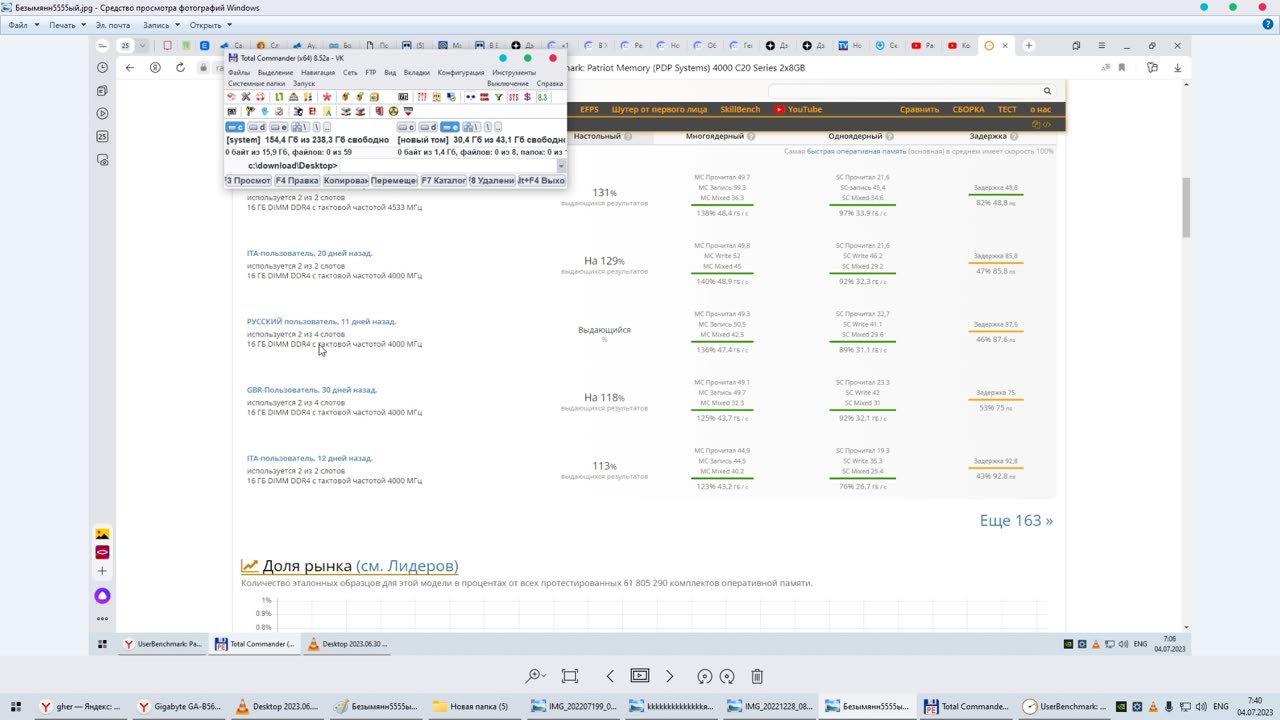This screenshot has height=720, width=1280.
Task: Open Навигация menu in Total Commander
Action: [318, 73]
